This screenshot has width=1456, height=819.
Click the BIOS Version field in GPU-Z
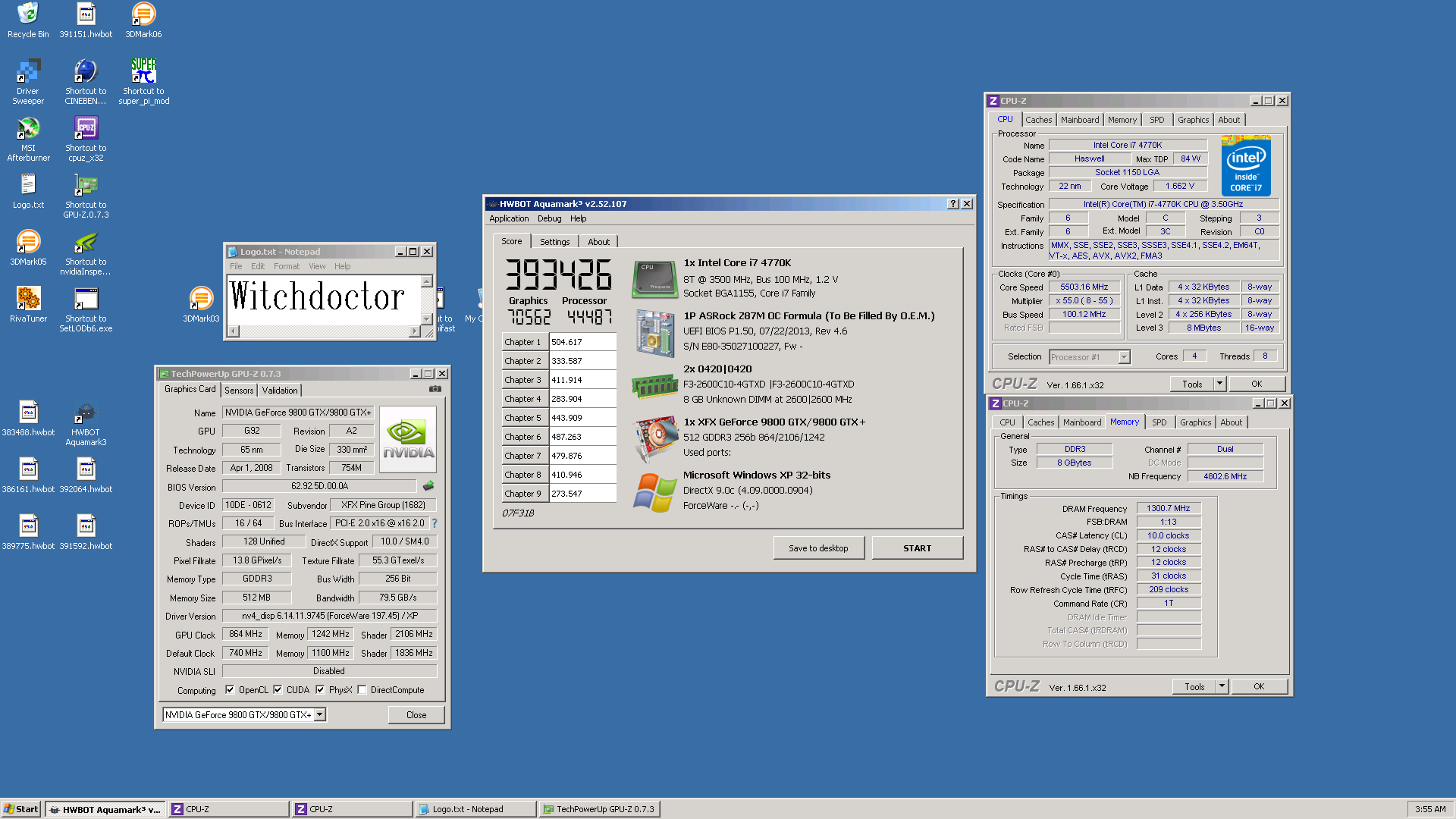(x=319, y=486)
